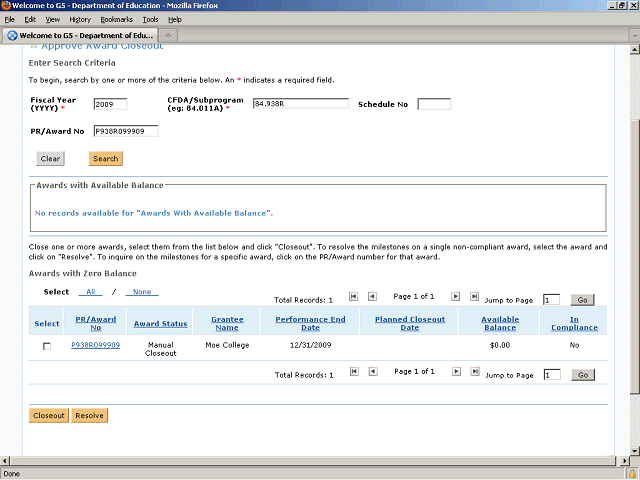Open the Help menu
The width and height of the screenshot is (640, 480).
(x=175, y=20)
